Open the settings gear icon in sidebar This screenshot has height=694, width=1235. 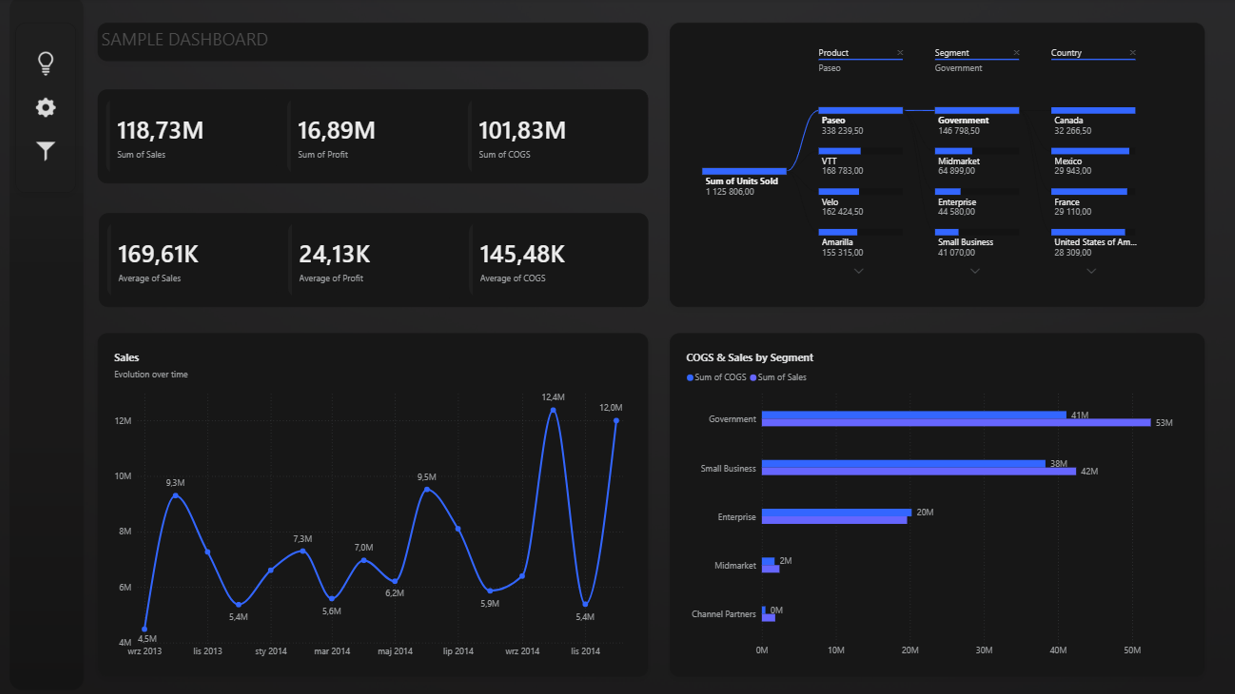click(46, 107)
